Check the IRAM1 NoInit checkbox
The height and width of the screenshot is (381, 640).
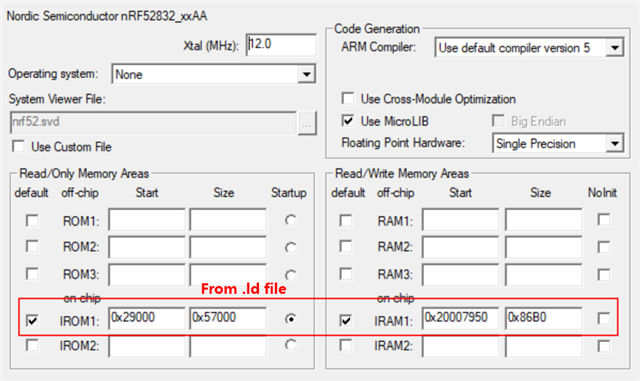604,319
